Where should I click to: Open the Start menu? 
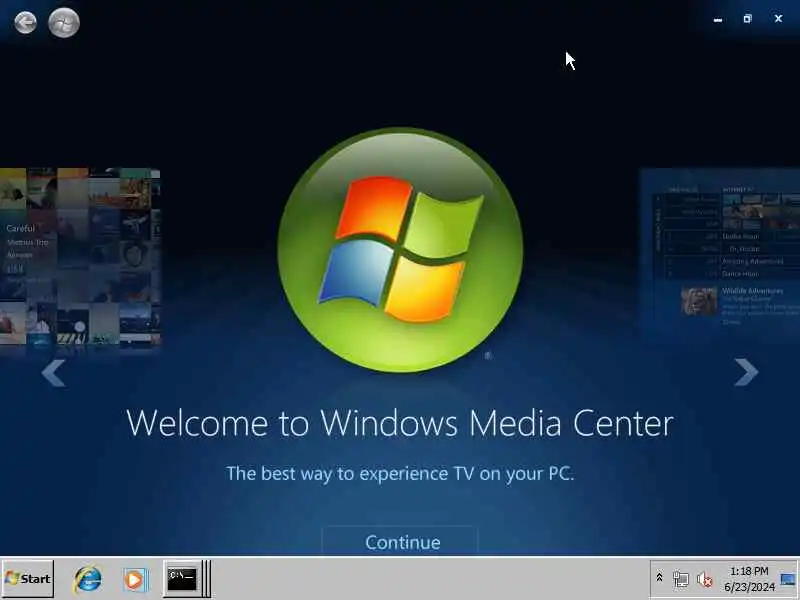pos(28,579)
